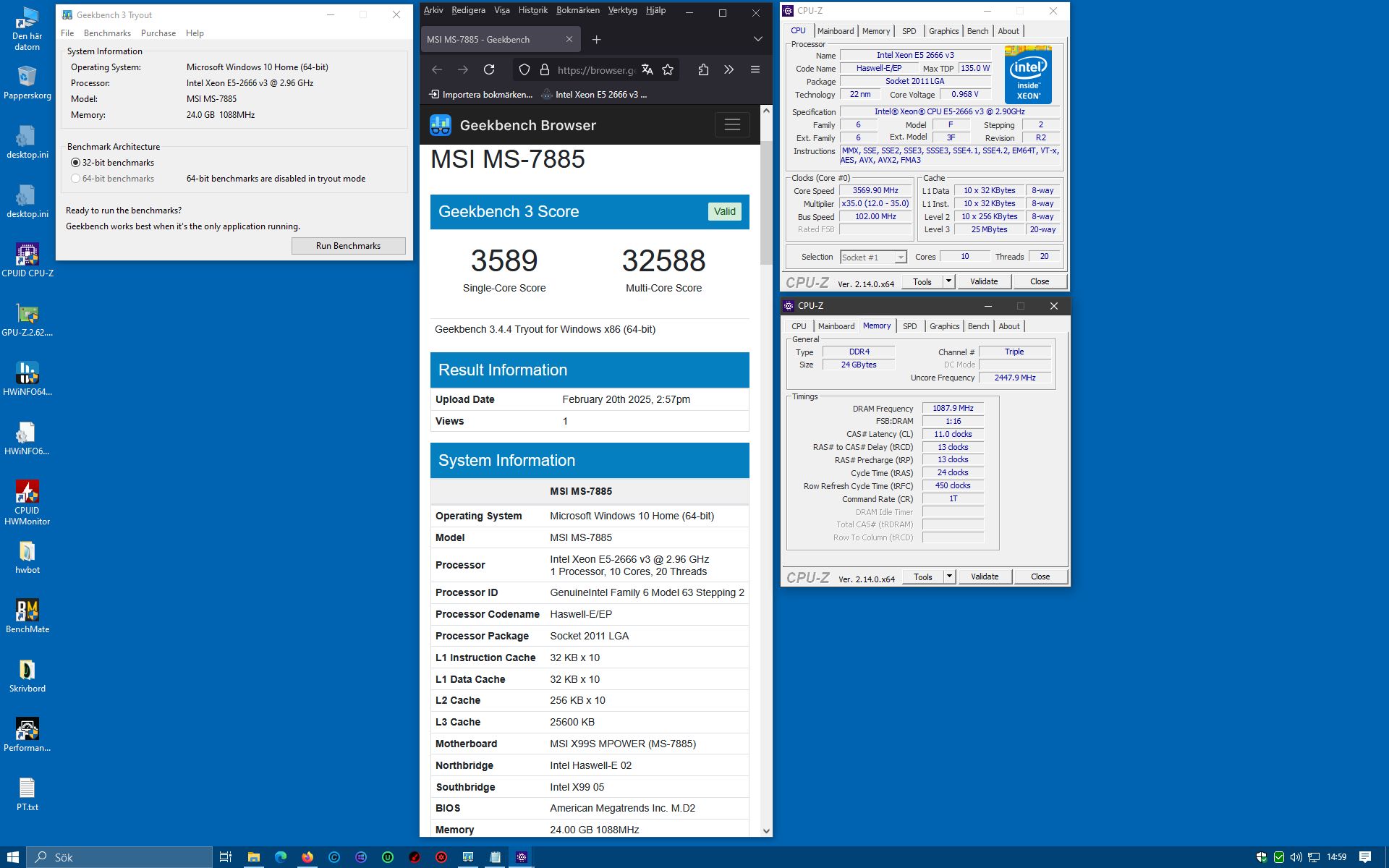Switch to the Mainboard tab in the top CPU-Z window
Image resolution: width=1389 pixels, height=868 pixels.
pyautogui.click(x=836, y=31)
